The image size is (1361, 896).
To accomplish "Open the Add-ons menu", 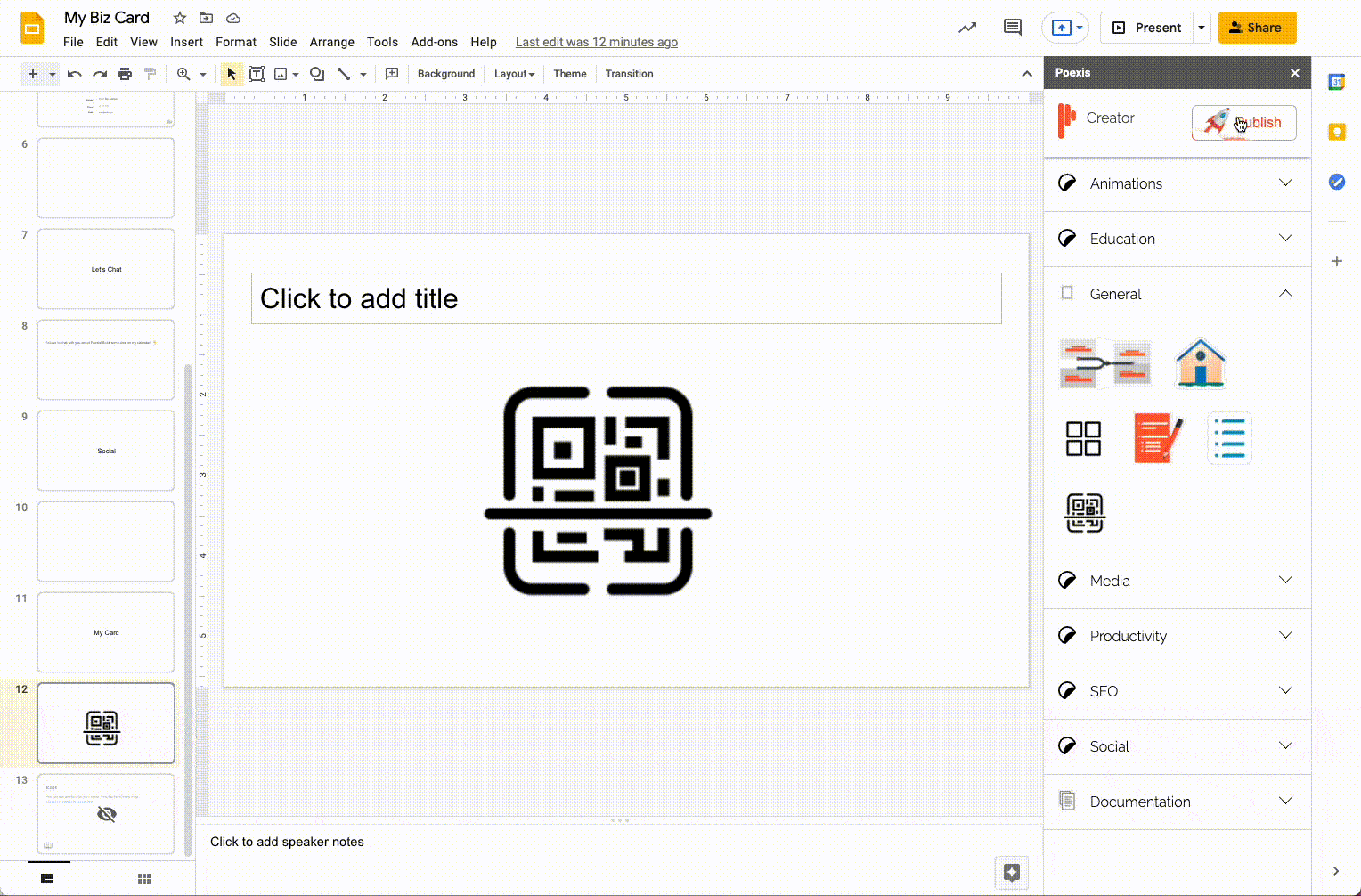I will click(435, 42).
